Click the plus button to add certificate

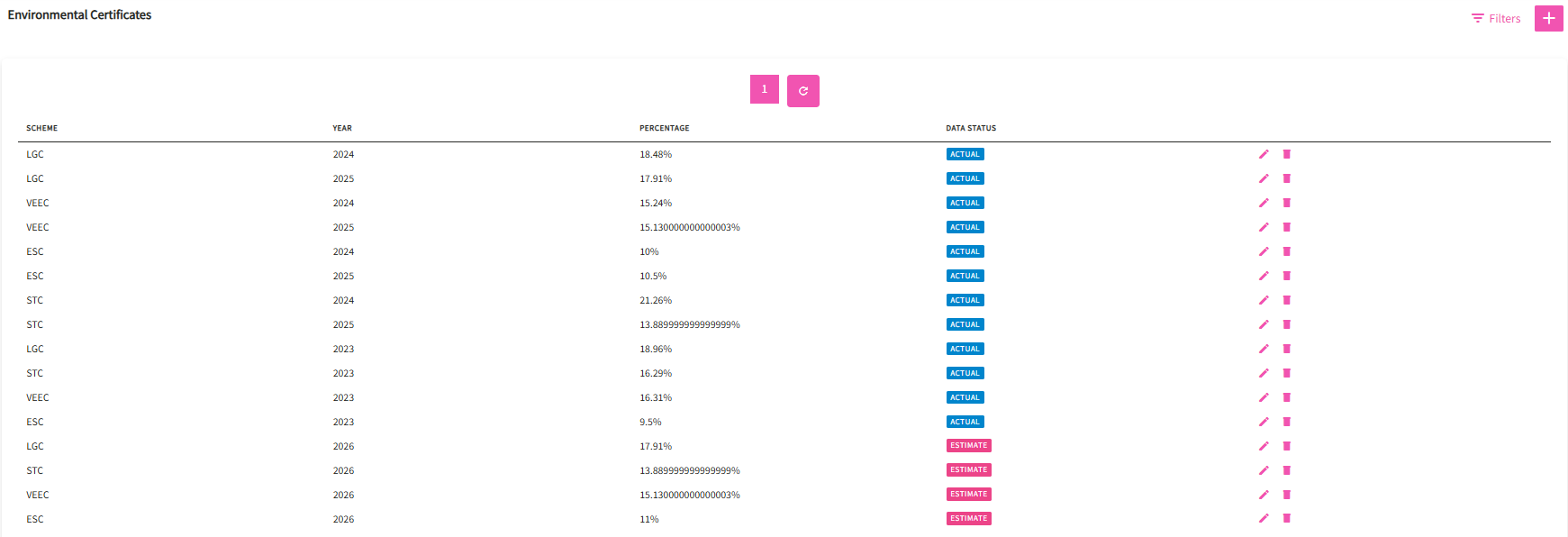tap(1548, 18)
